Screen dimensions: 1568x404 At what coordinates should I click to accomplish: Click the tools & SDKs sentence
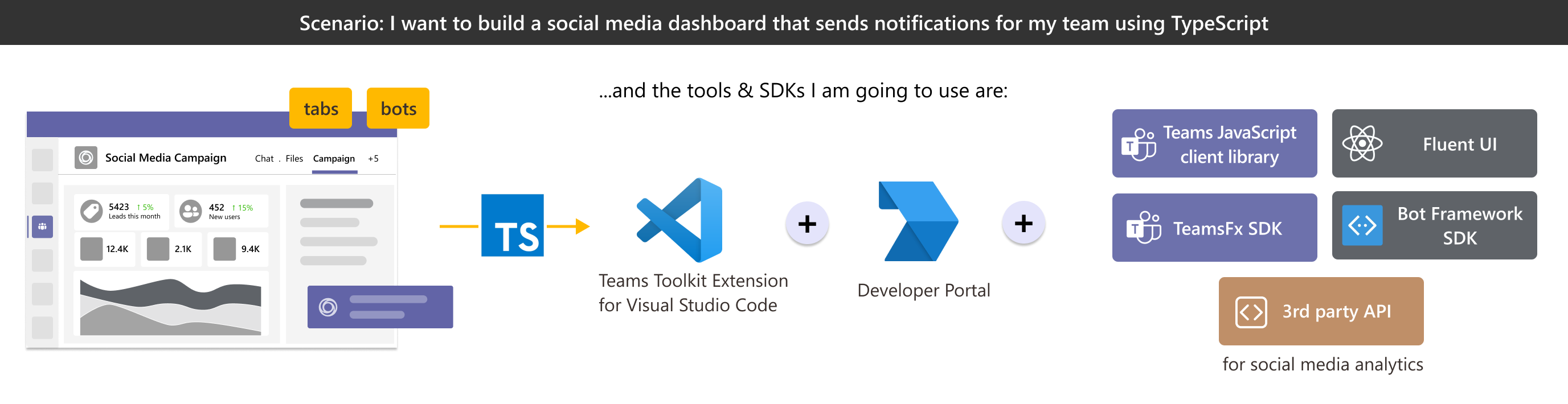point(803,90)
